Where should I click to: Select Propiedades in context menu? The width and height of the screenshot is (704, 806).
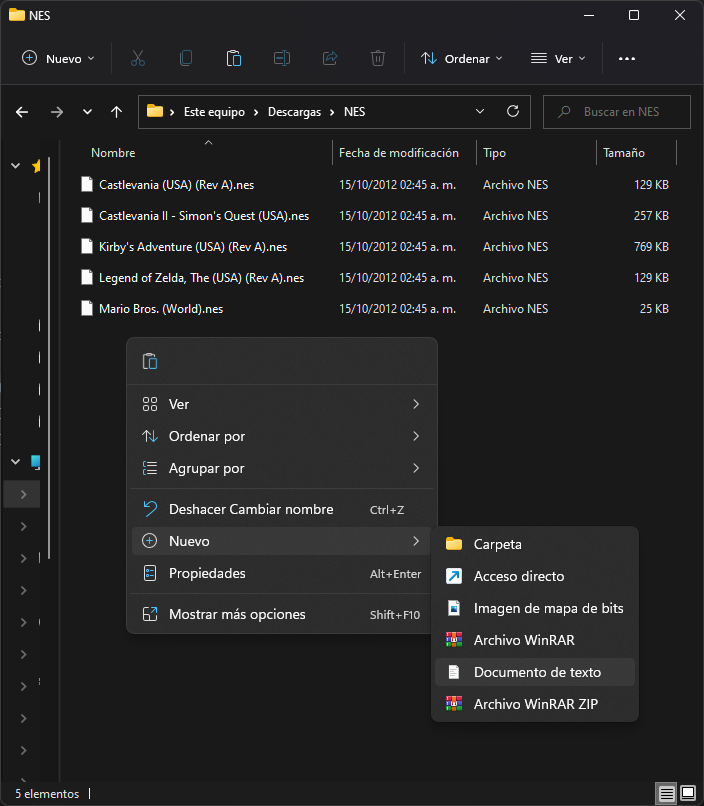[282, 573]
